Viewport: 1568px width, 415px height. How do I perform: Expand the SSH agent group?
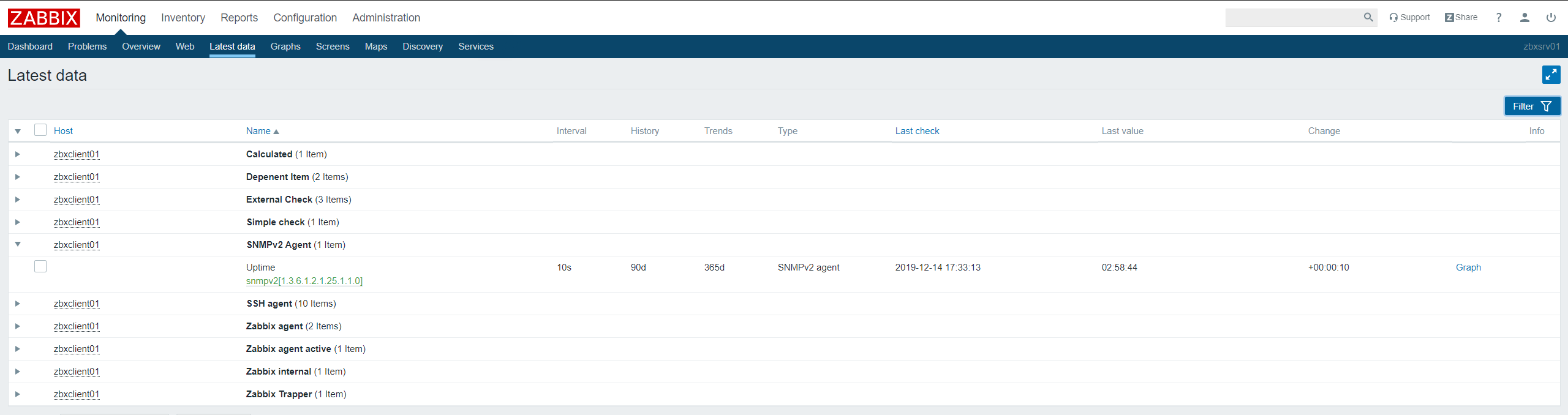[x=18, y=304]
